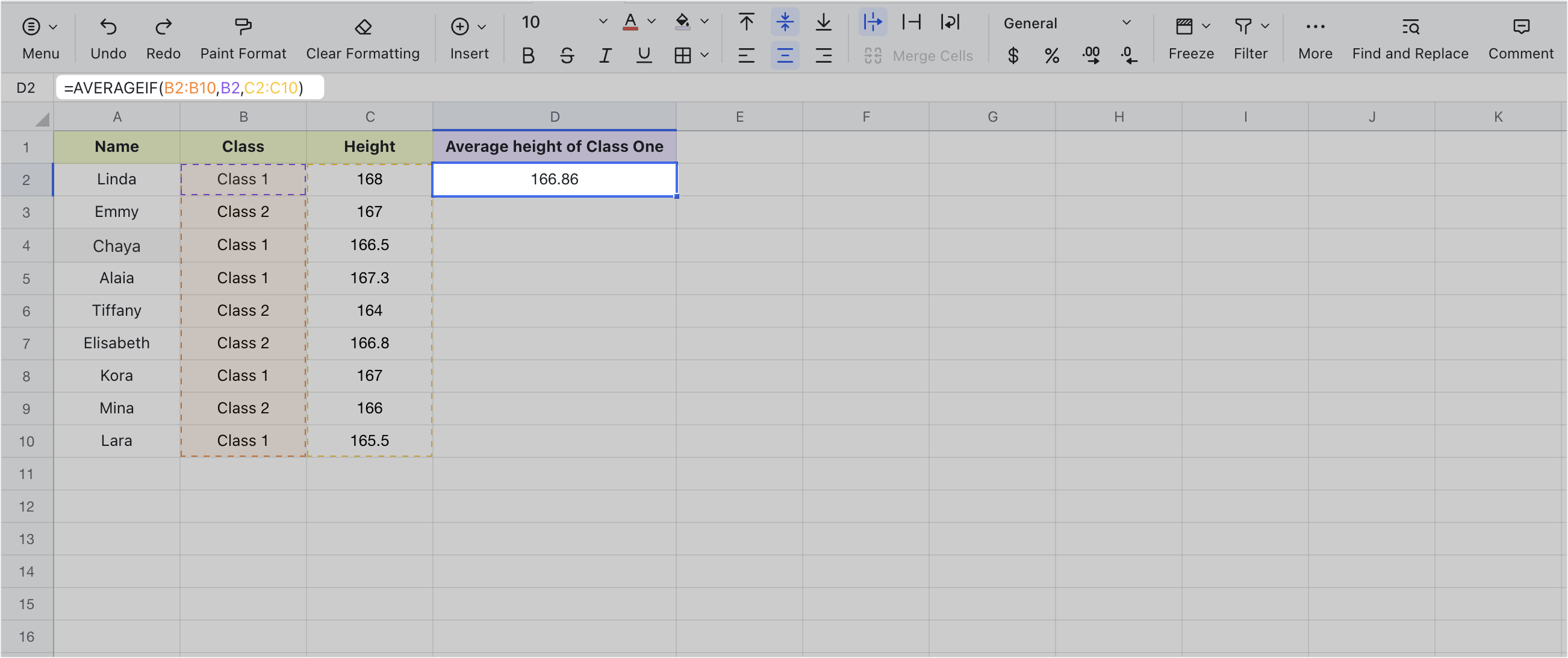Open the General number format dropdown
The height and width of the screenshot is (658, 1568).
(x=1127, y=23)
